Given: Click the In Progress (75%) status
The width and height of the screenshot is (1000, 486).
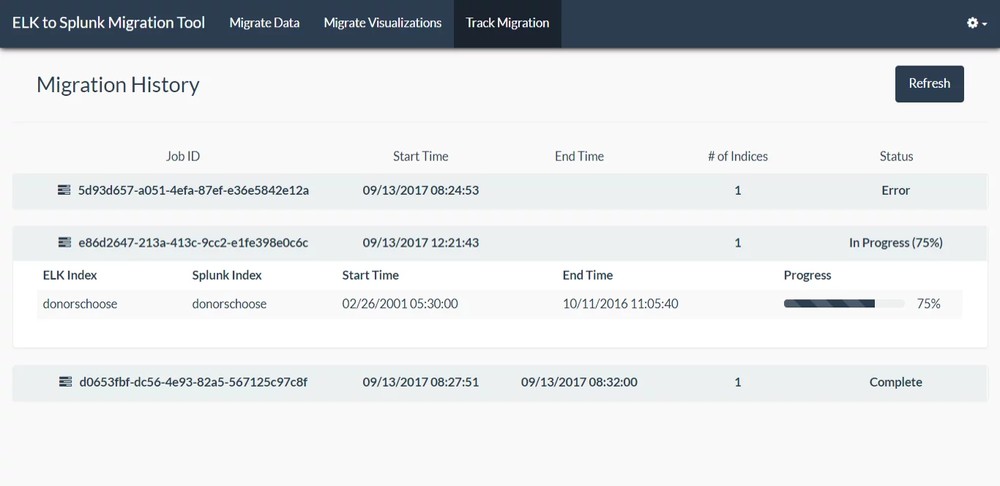Looking at the screenshot, I should [x=895, y=243].
